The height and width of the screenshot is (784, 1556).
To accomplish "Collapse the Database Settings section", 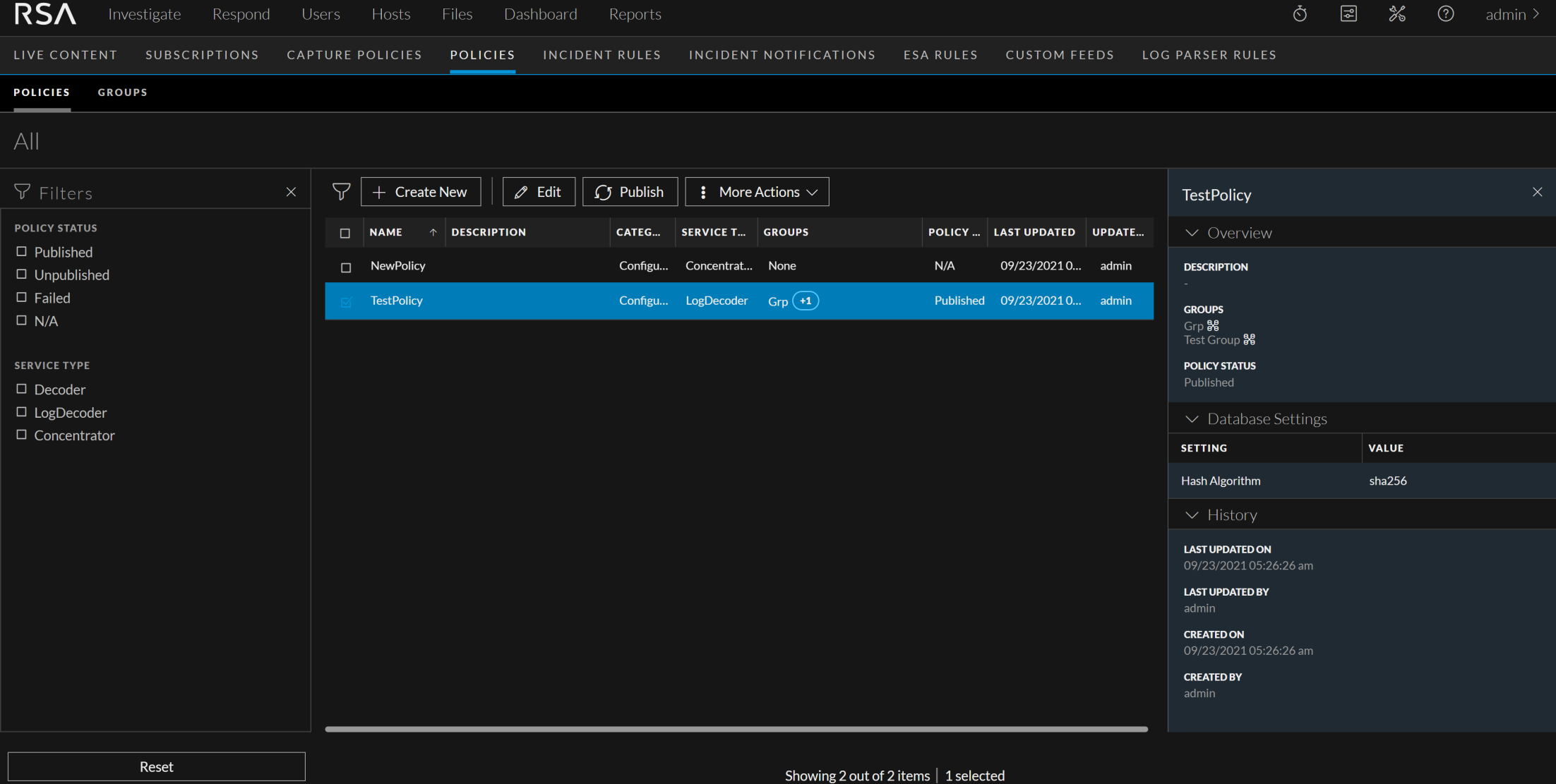I will pos(1192,419).
